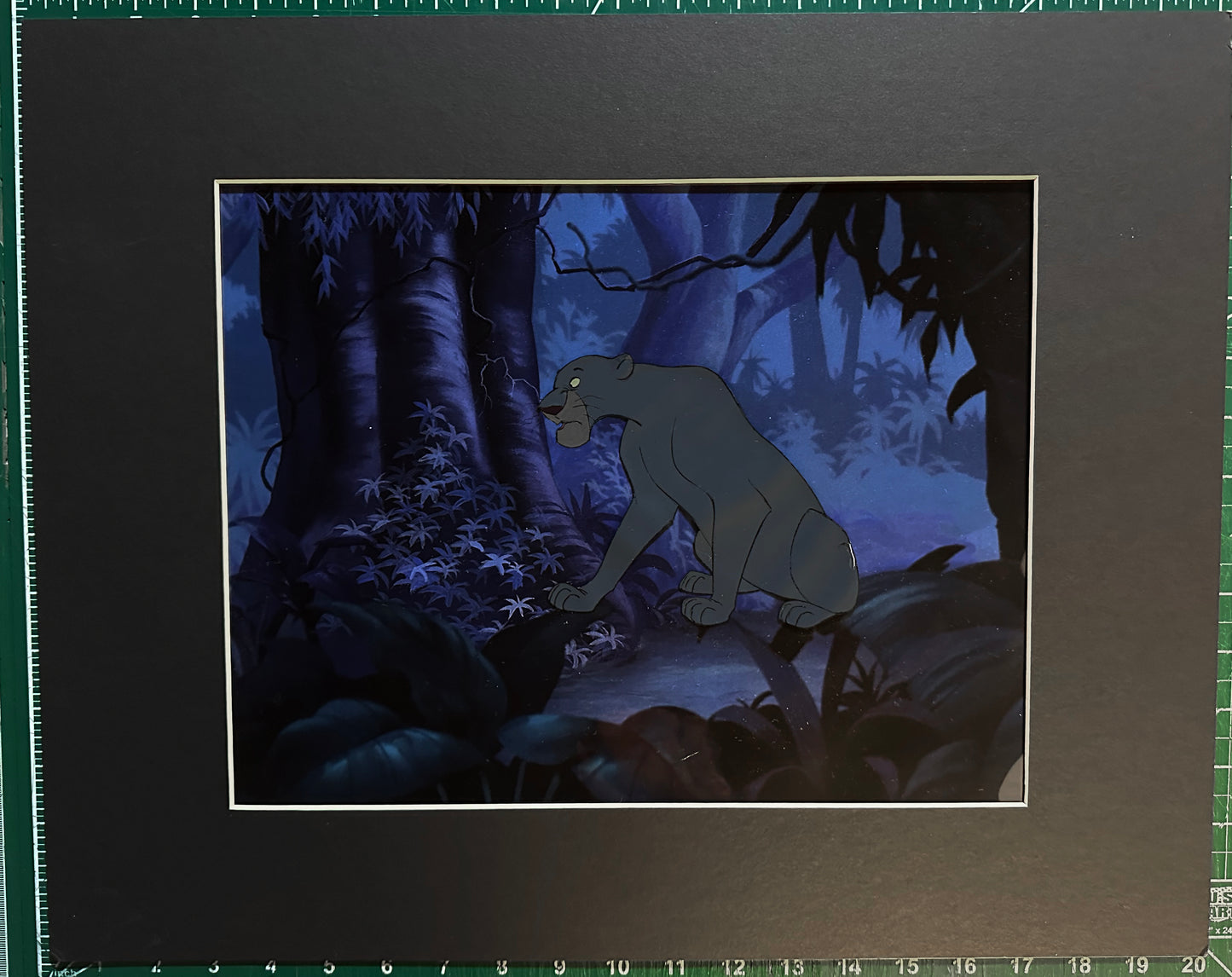Click the number 20 on bottom ruler

[1192, 964]
